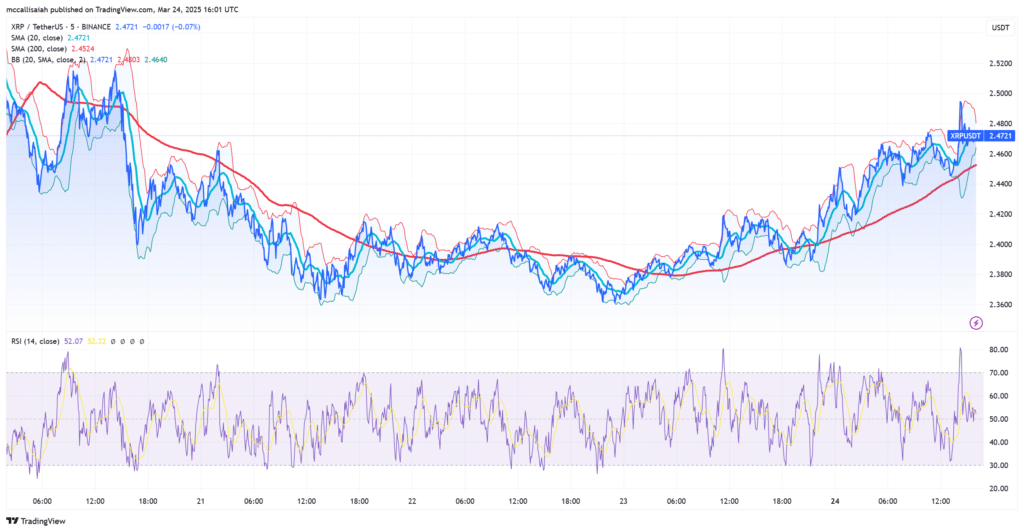Image resolution: width=1024 pixels, height=532 pixels.
Task: Select the RSI (14, close) legend
Action: coord(35,341)
